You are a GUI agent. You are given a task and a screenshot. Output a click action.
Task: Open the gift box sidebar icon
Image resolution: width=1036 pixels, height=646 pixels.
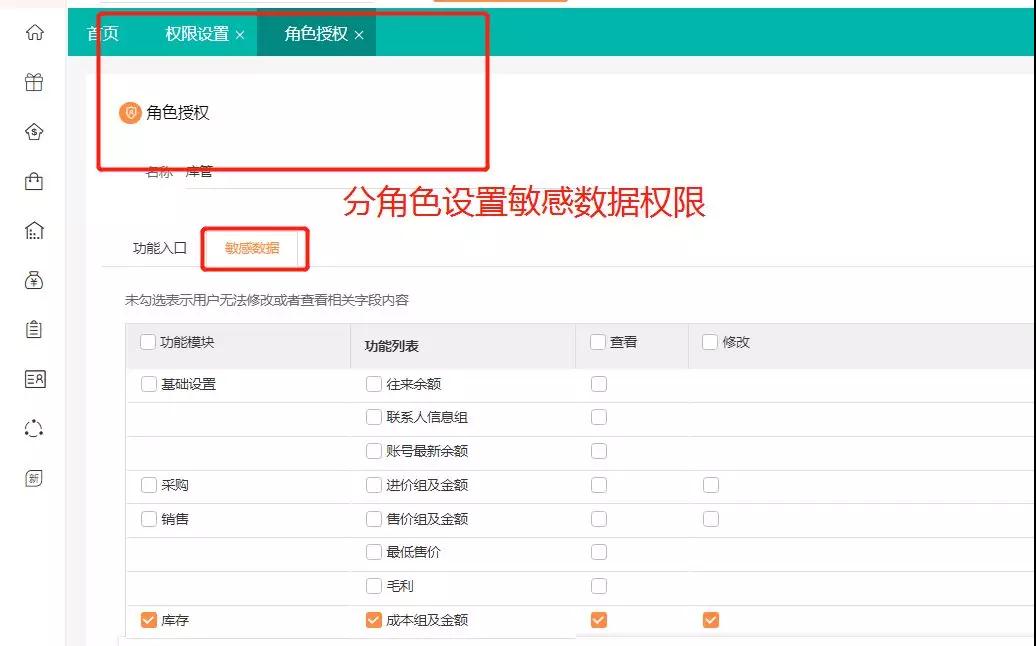pyautogui.click(x=34, y=83)
